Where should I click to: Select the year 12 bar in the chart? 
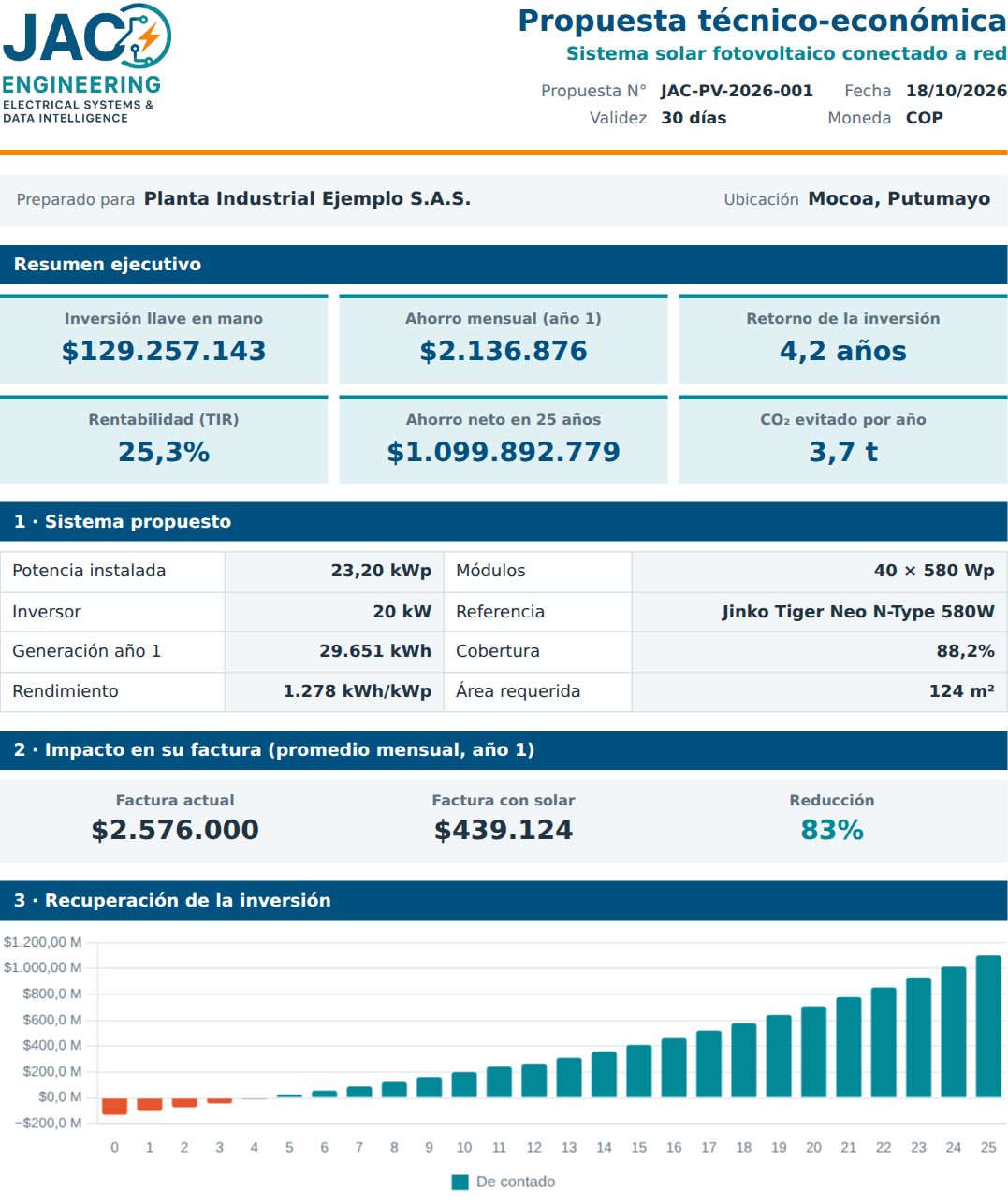pyautogui.click(x=533, y=1081)
